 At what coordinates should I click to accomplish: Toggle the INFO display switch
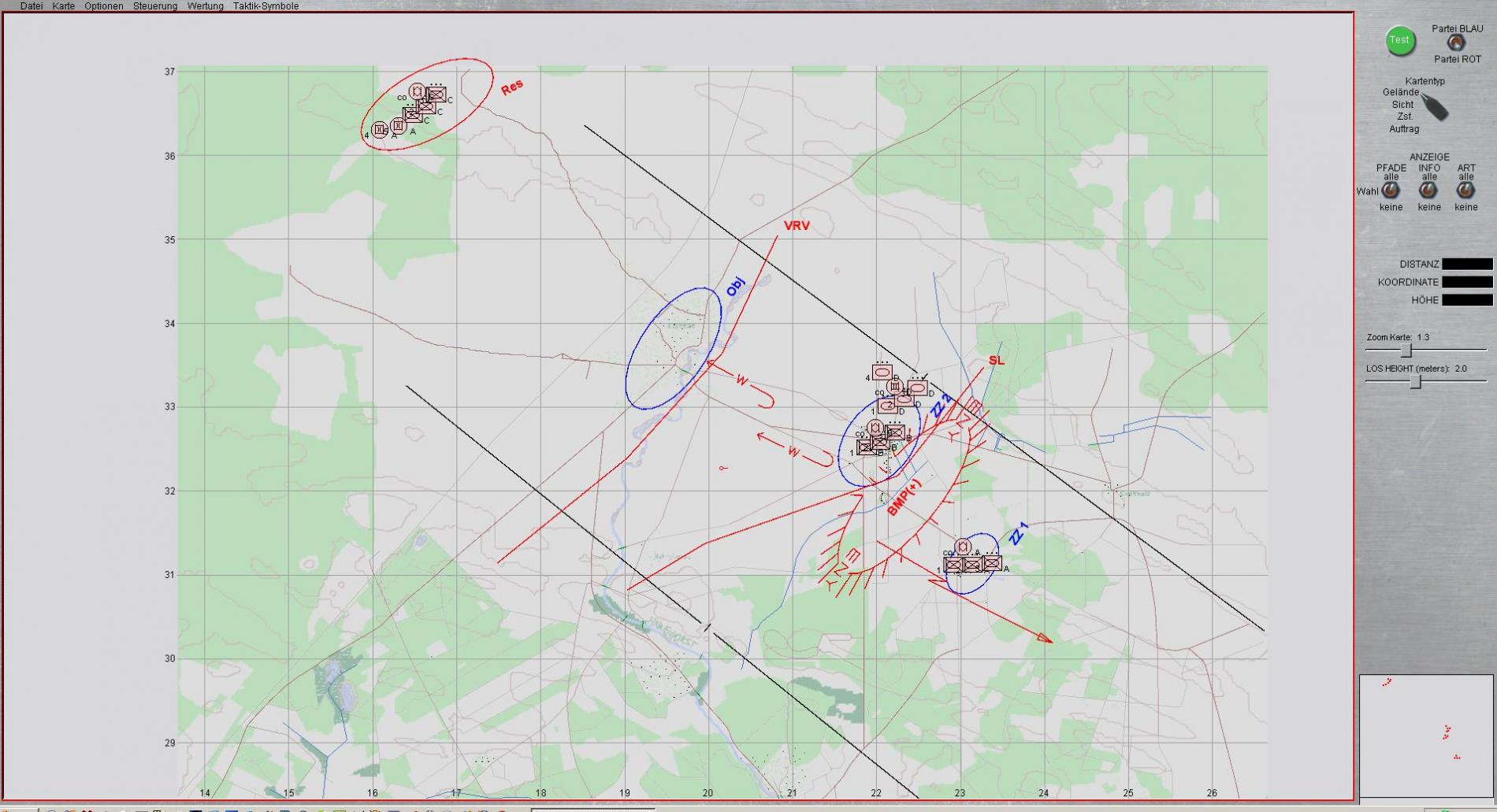pyautogui.click(x=1428, y=191)
